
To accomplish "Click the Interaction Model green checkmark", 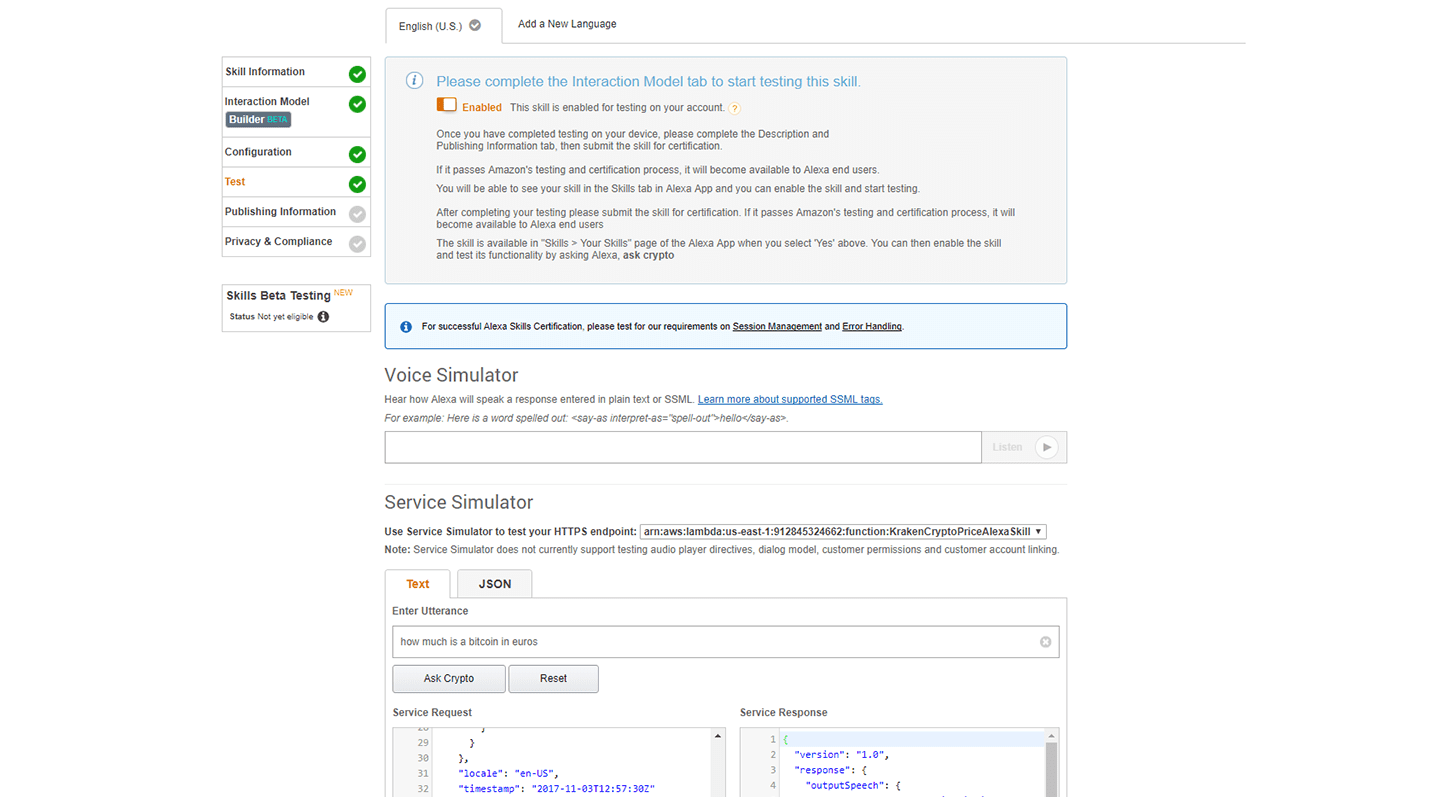I will (357, 104).
